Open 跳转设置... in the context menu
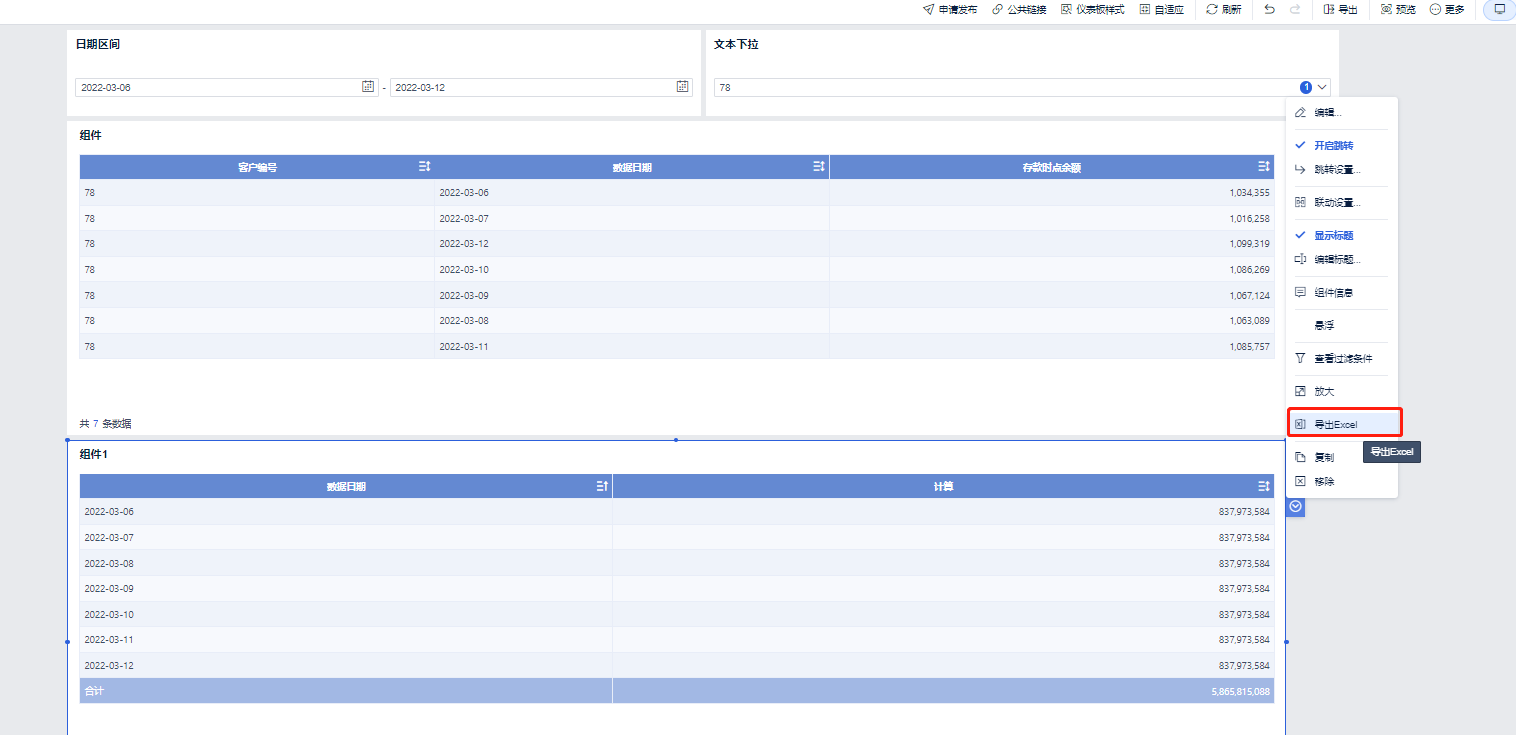 tap(1342, 170)
